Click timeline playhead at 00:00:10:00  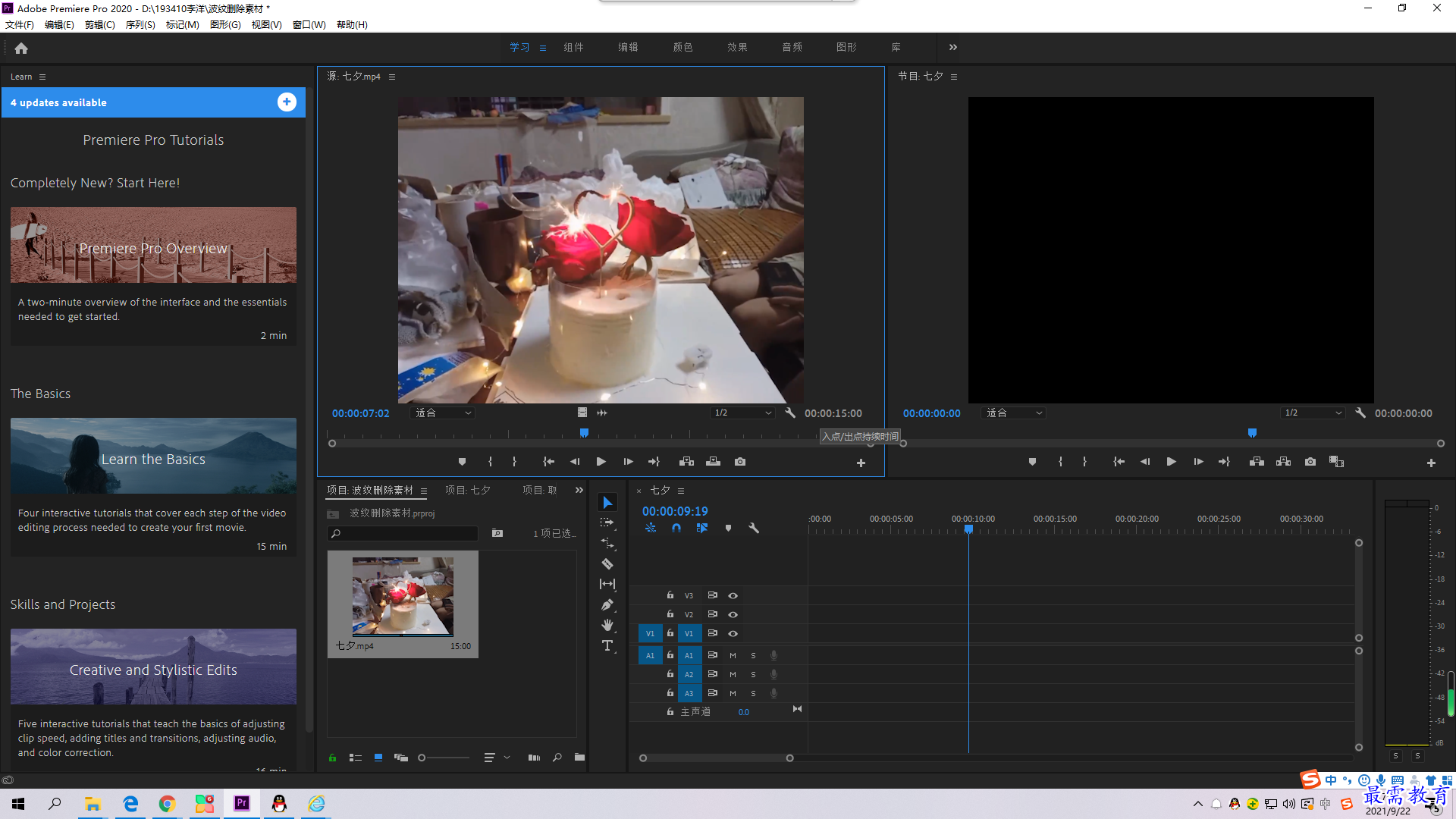(x=968, y=529)
